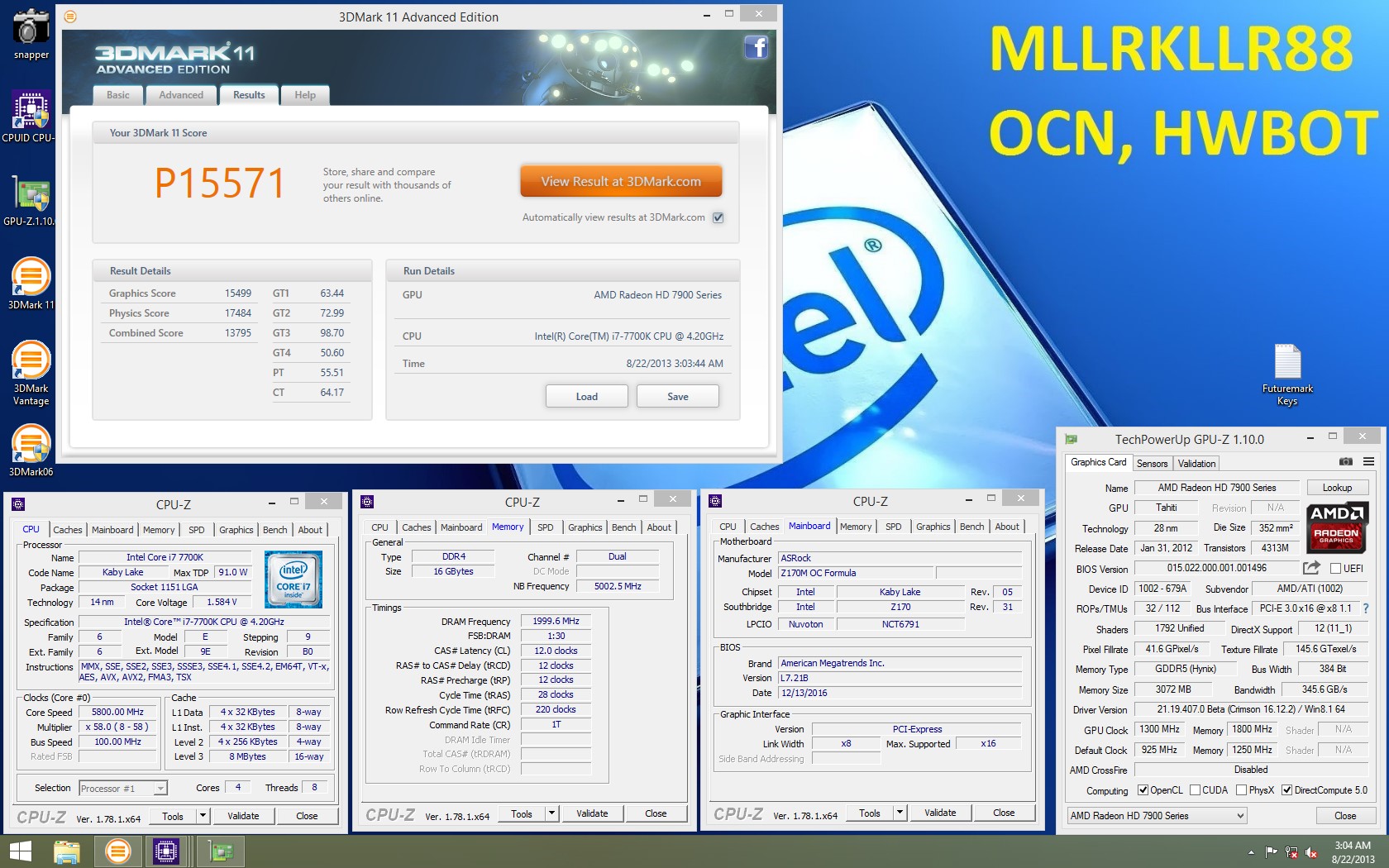Switch to 3DMark 11 on the taskbar
The width and height of the screenshot is (1389, 868).
pos(118,851)
